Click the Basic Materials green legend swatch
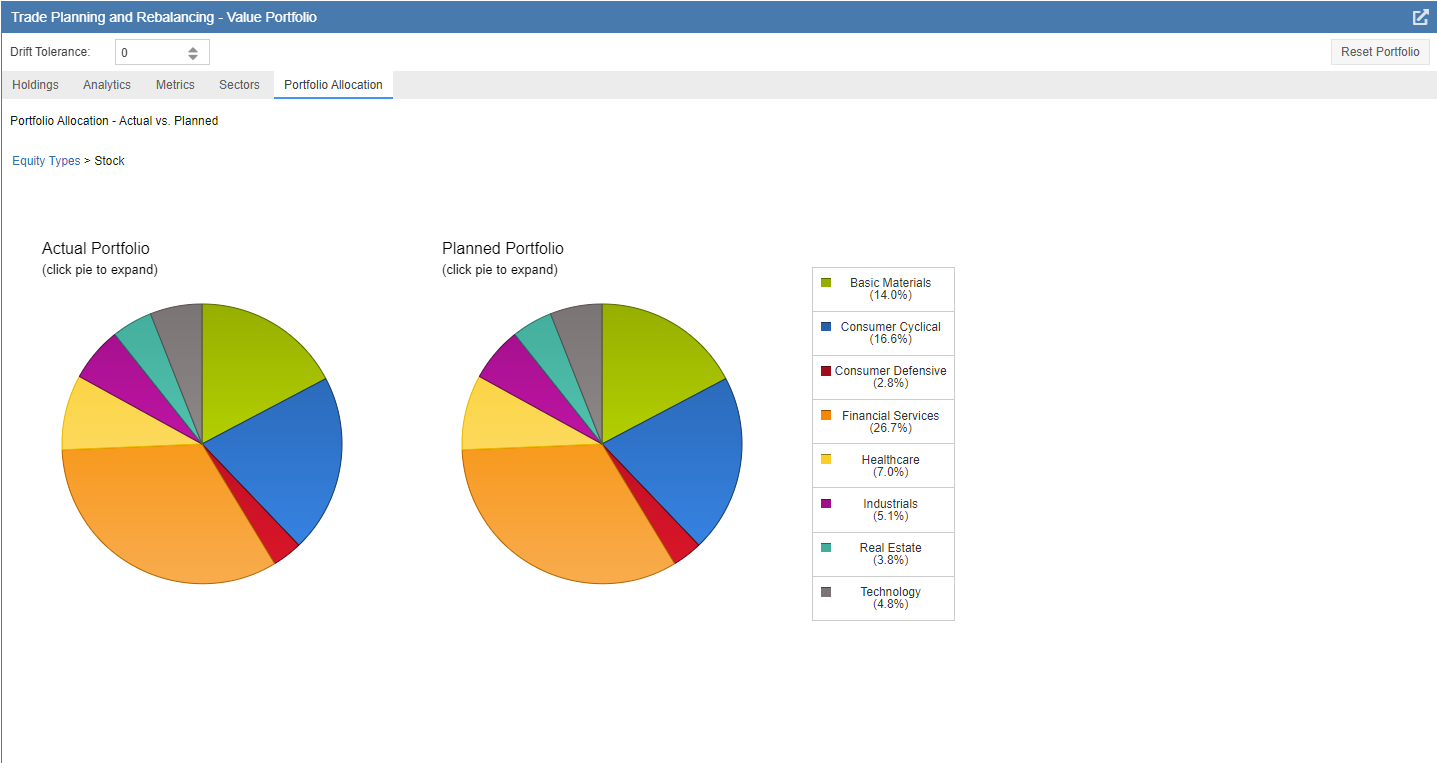 (826, 283)
